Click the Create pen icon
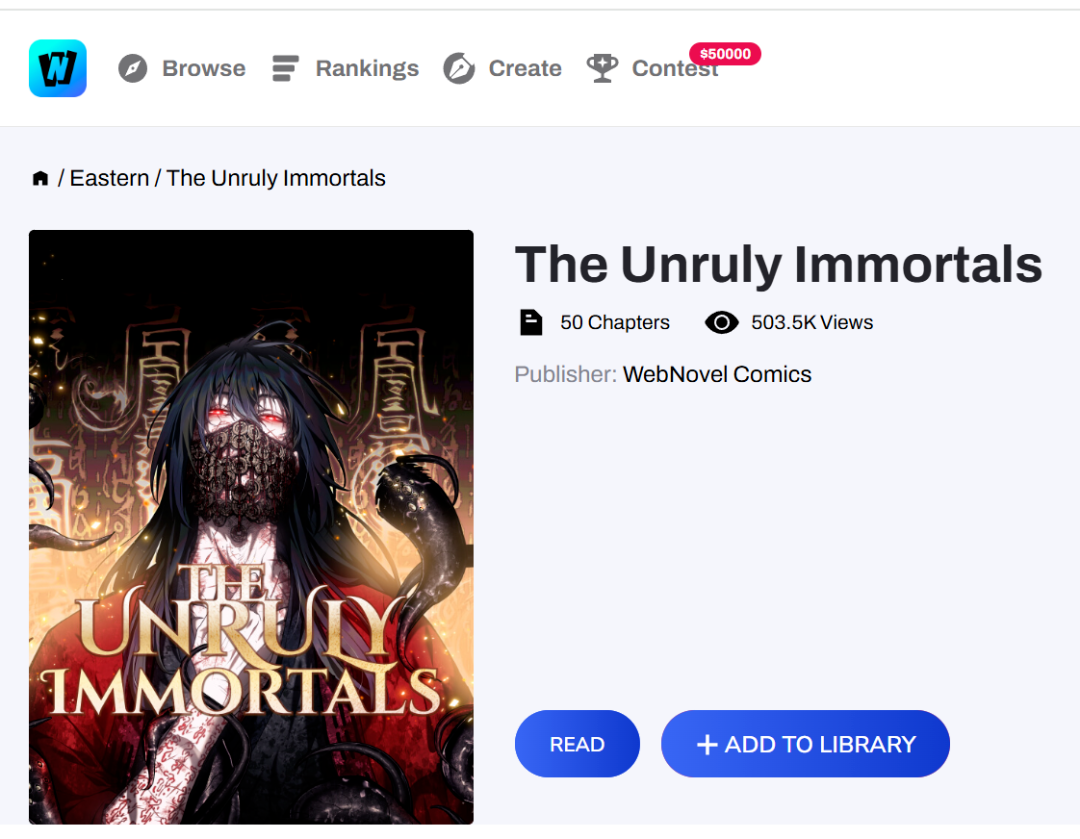The height and width of the screenshot is (839, 1080). tap(459, 68)
